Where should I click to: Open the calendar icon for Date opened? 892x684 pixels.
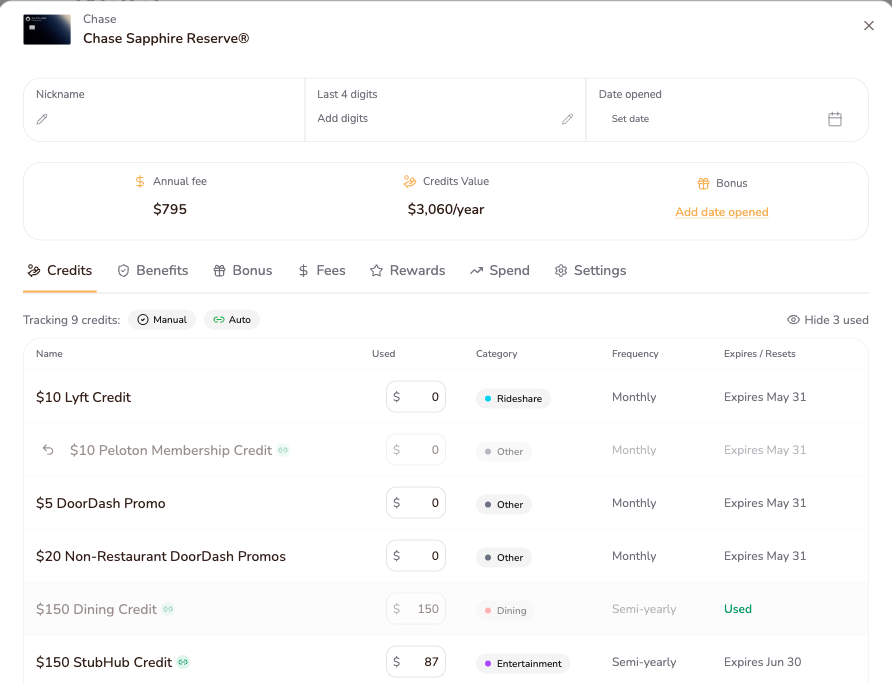[835, 119]
